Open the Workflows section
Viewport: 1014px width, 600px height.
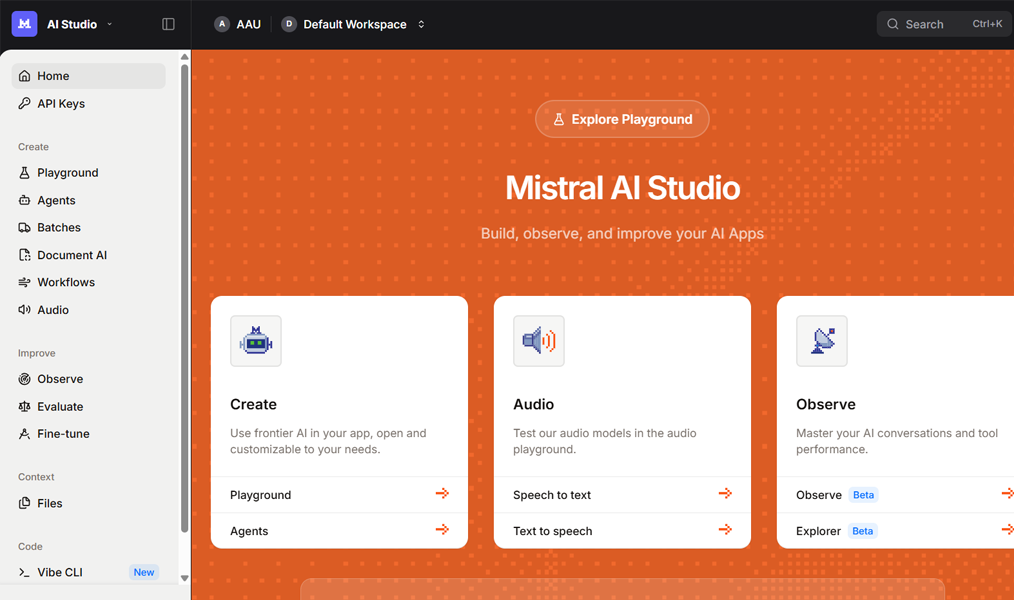pyautogui.click(x=66, y=282)
